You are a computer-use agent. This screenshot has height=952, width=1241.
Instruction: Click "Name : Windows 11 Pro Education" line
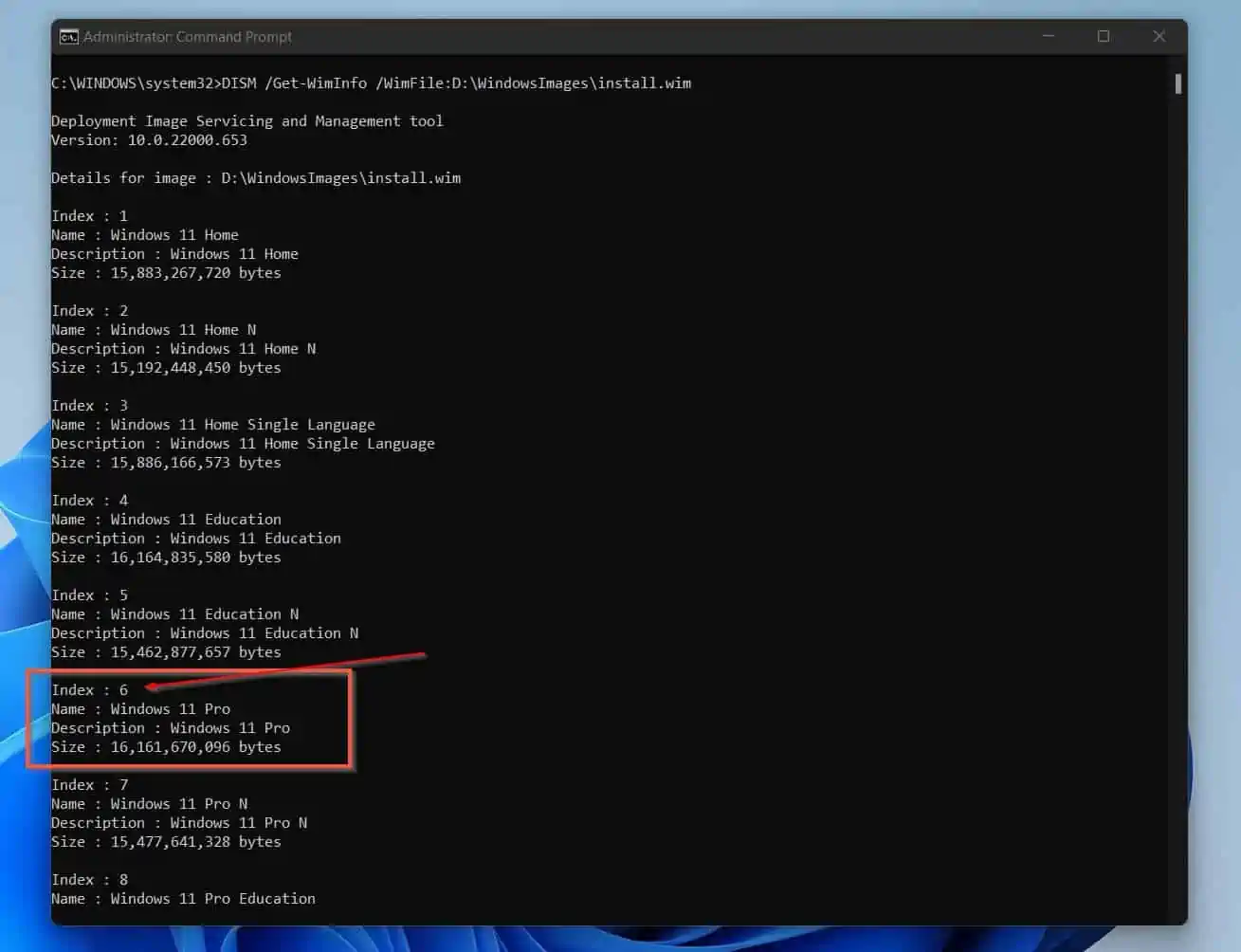(183, 899)
